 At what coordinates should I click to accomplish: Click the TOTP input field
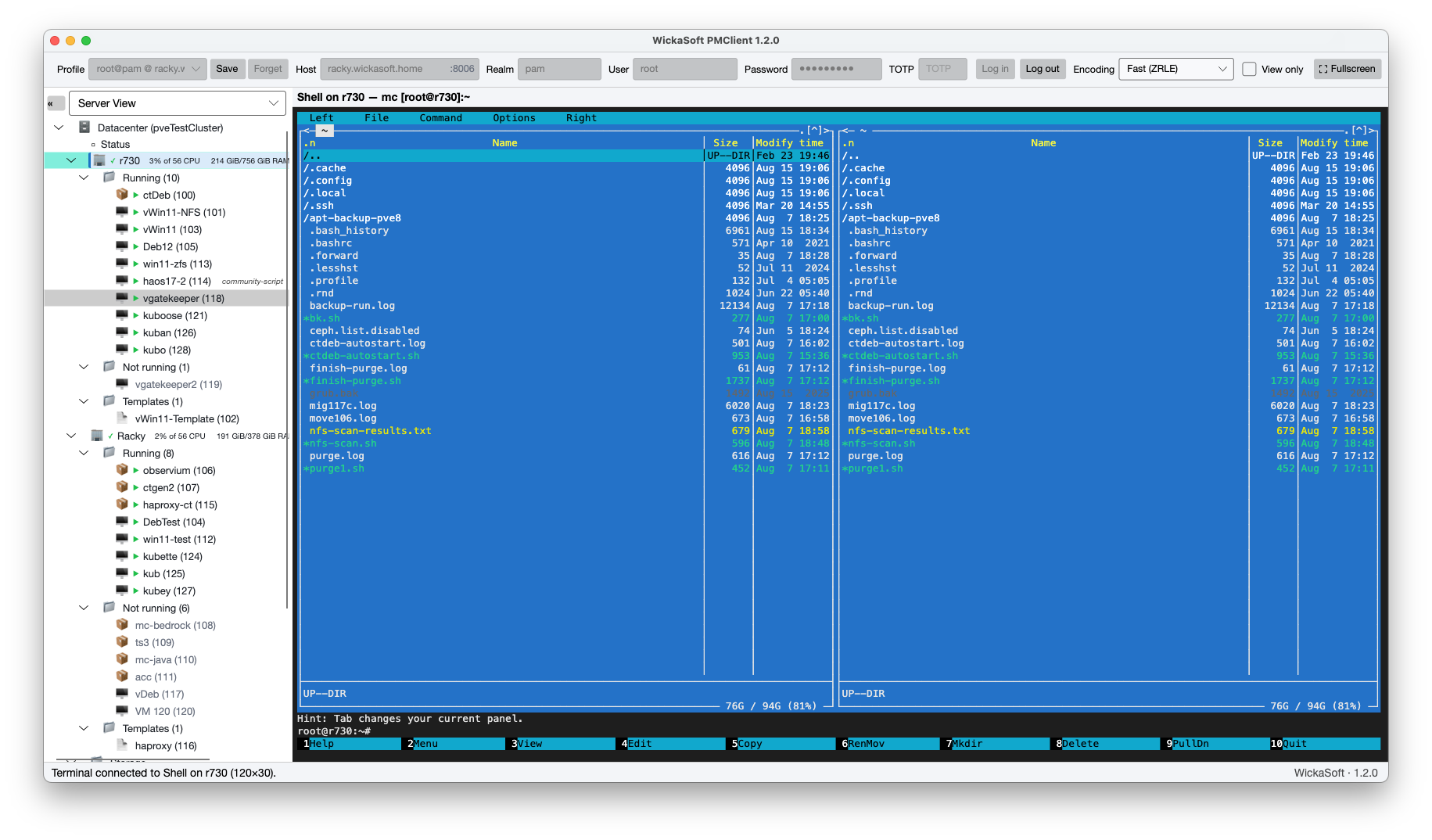pyautogui.click(x=942, y=69)
